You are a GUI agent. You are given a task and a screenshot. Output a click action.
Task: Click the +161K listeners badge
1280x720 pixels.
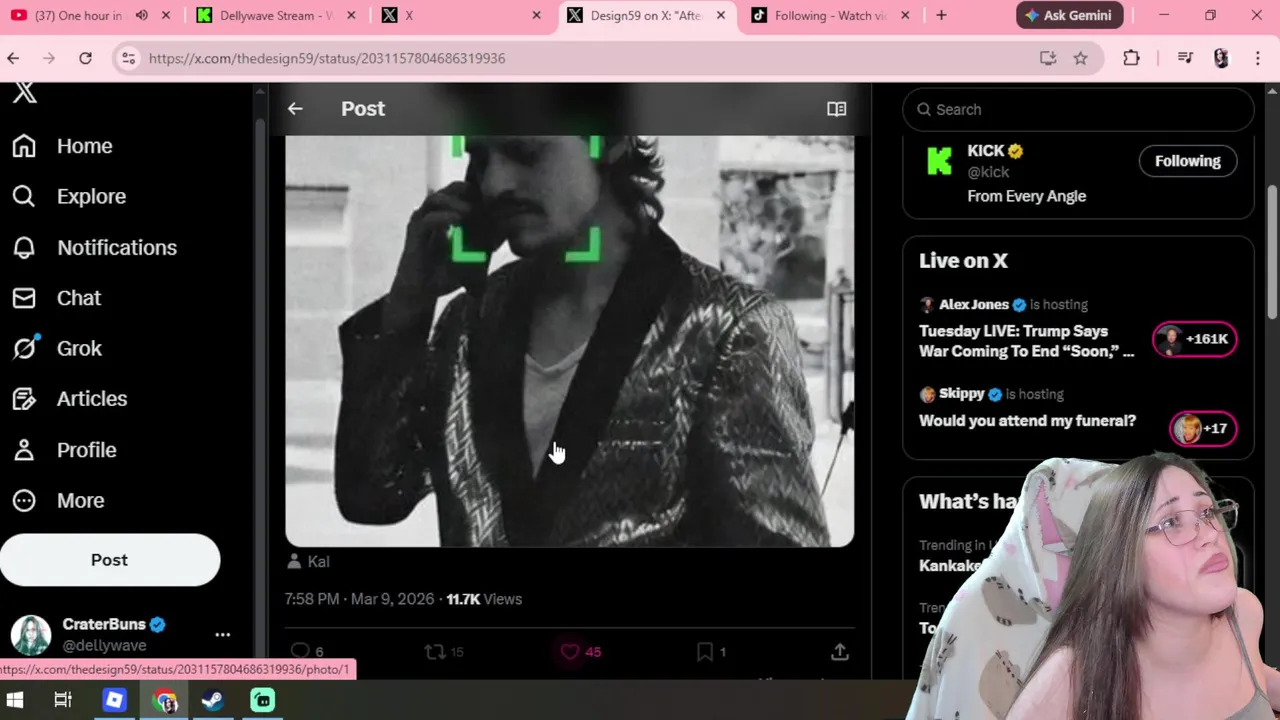coord(1195,339)
